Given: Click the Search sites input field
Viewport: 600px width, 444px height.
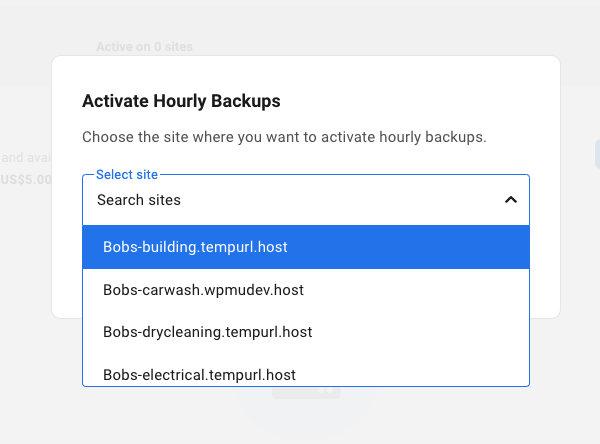Looking at the screenshot, I should pyautogui.click(x=290, y=200).
